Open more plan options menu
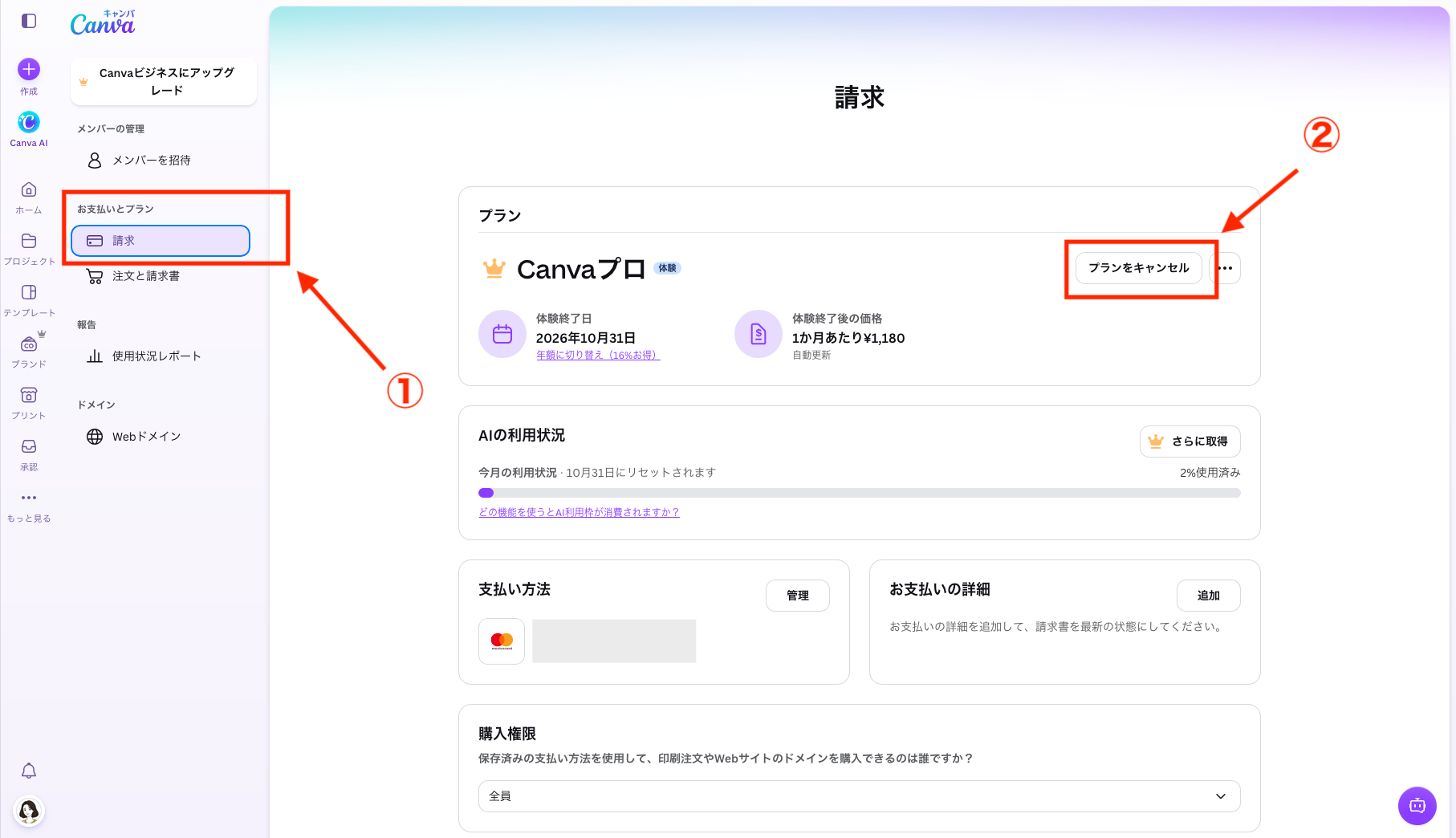1456x838 pixels. pos(1226,268)
